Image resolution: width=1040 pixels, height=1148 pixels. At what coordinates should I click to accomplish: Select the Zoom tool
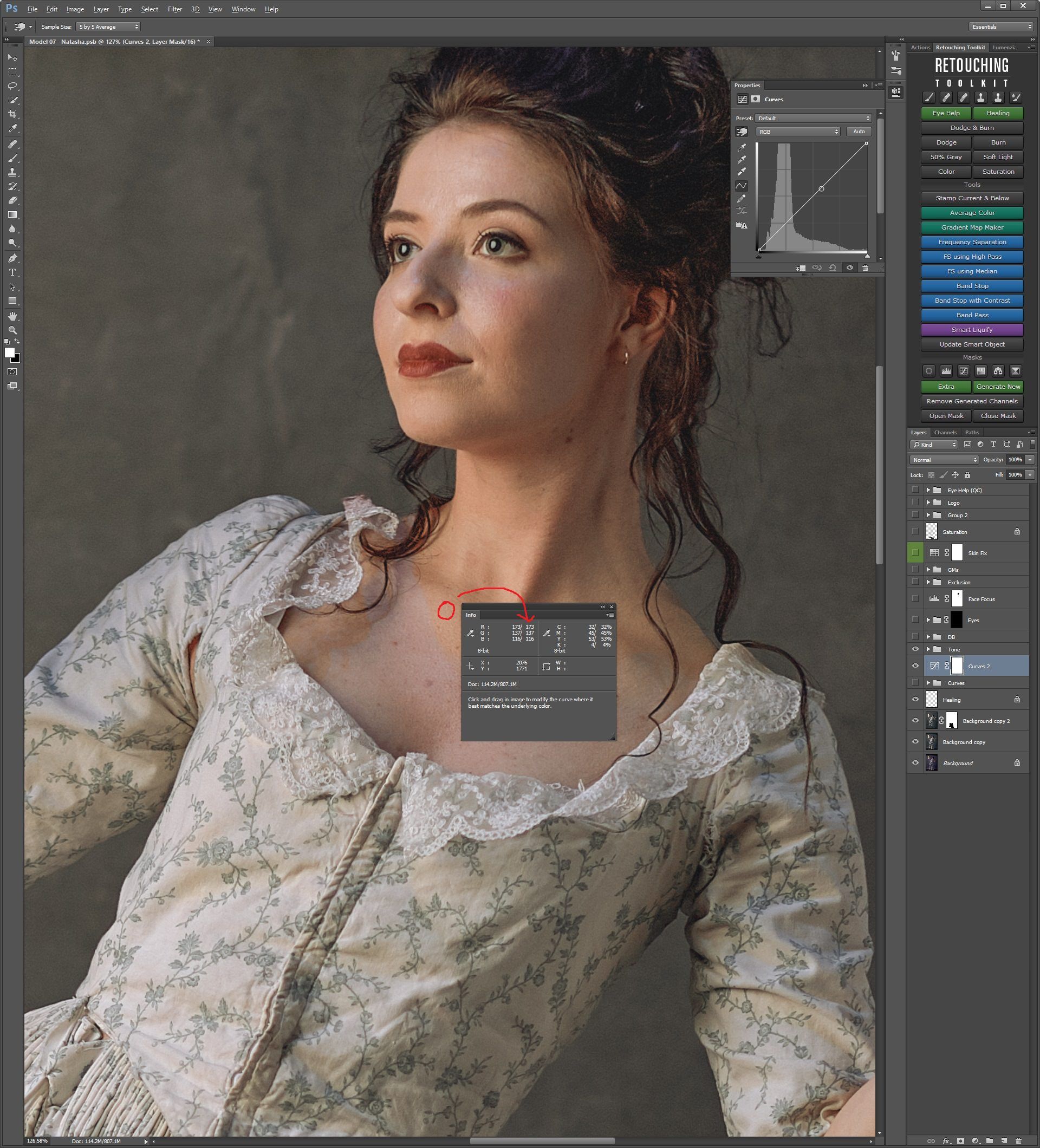(x=12, y=331)
